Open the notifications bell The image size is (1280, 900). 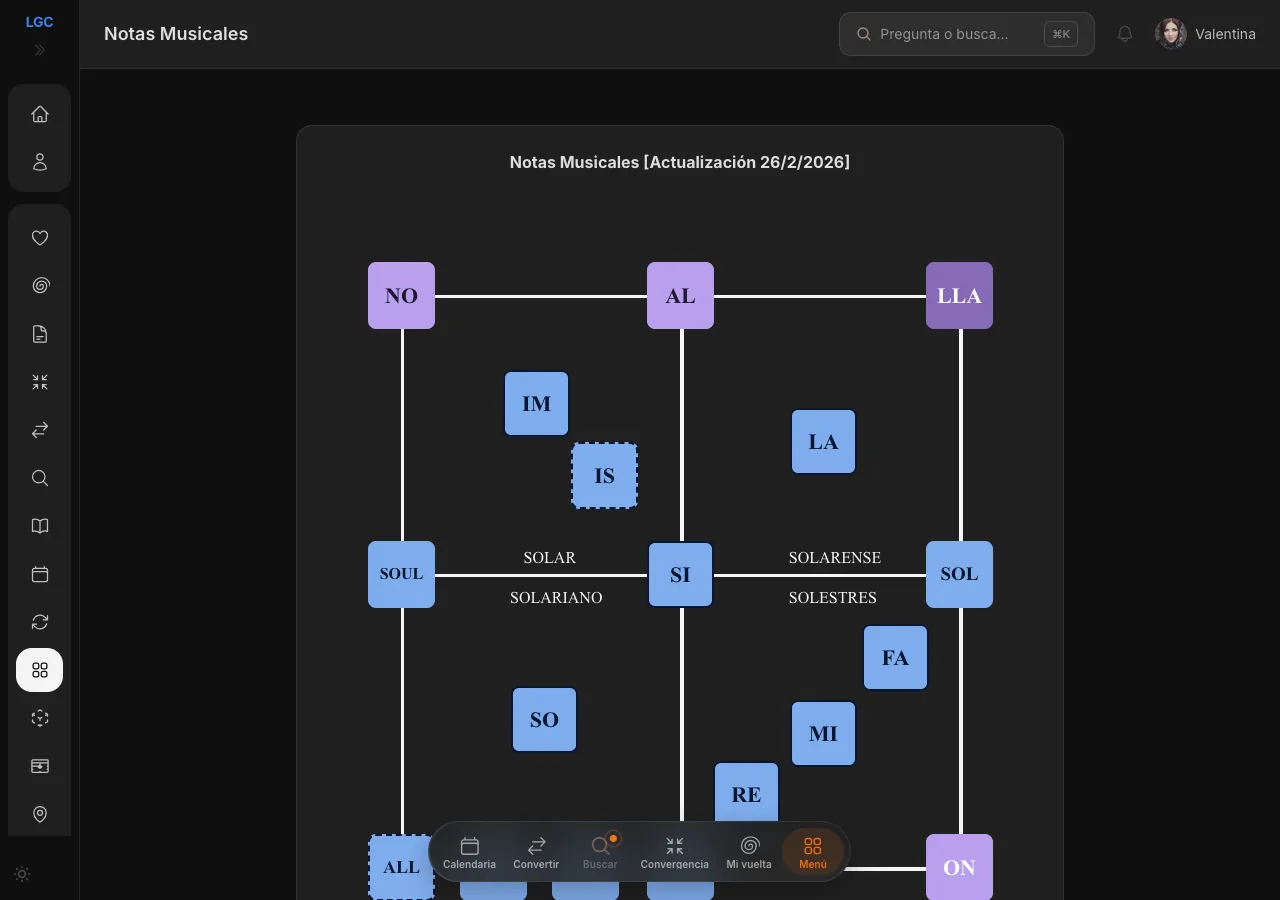tap(1125, 34)
